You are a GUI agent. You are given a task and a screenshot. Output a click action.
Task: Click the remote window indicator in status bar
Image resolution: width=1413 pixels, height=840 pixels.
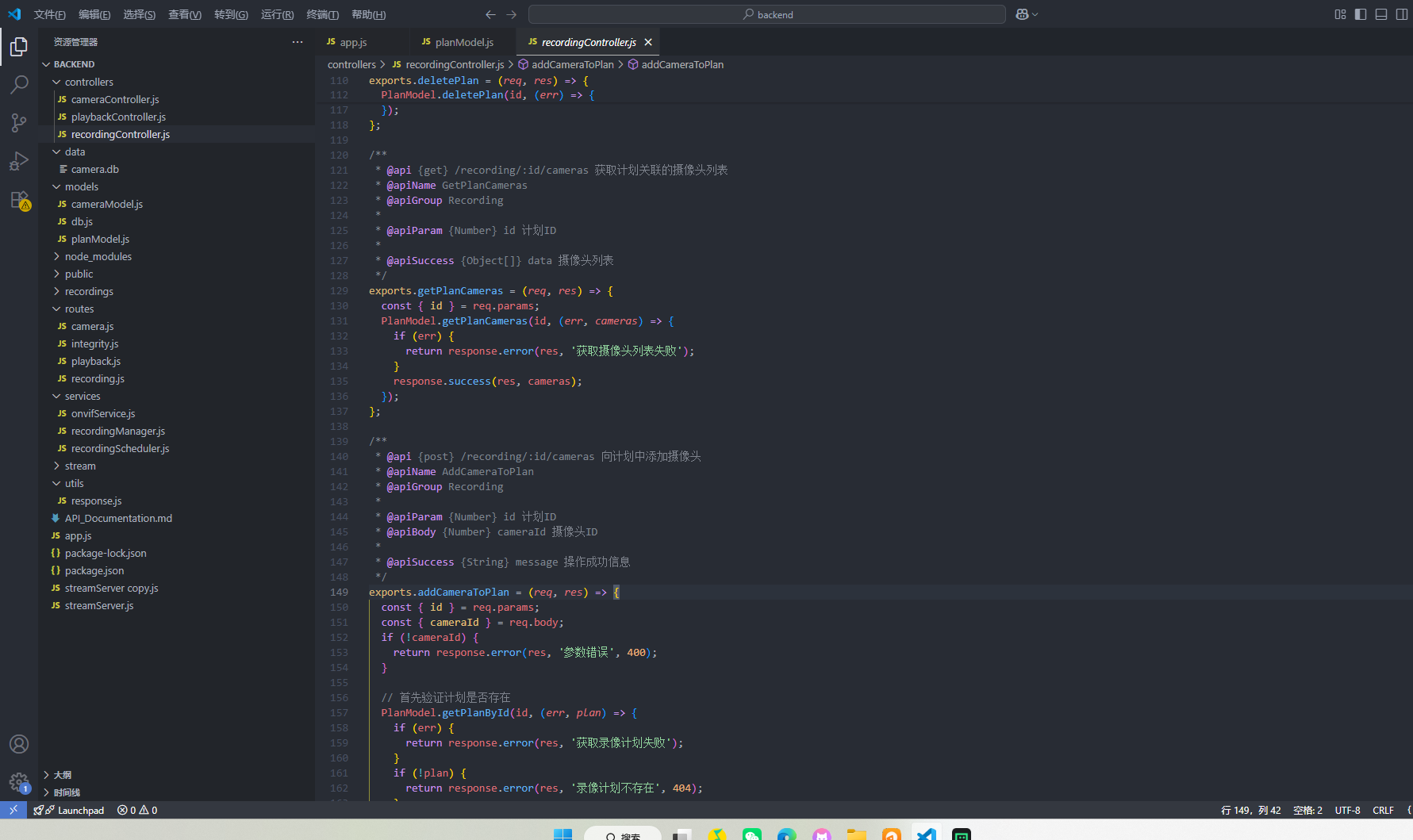tap(13, 810)
